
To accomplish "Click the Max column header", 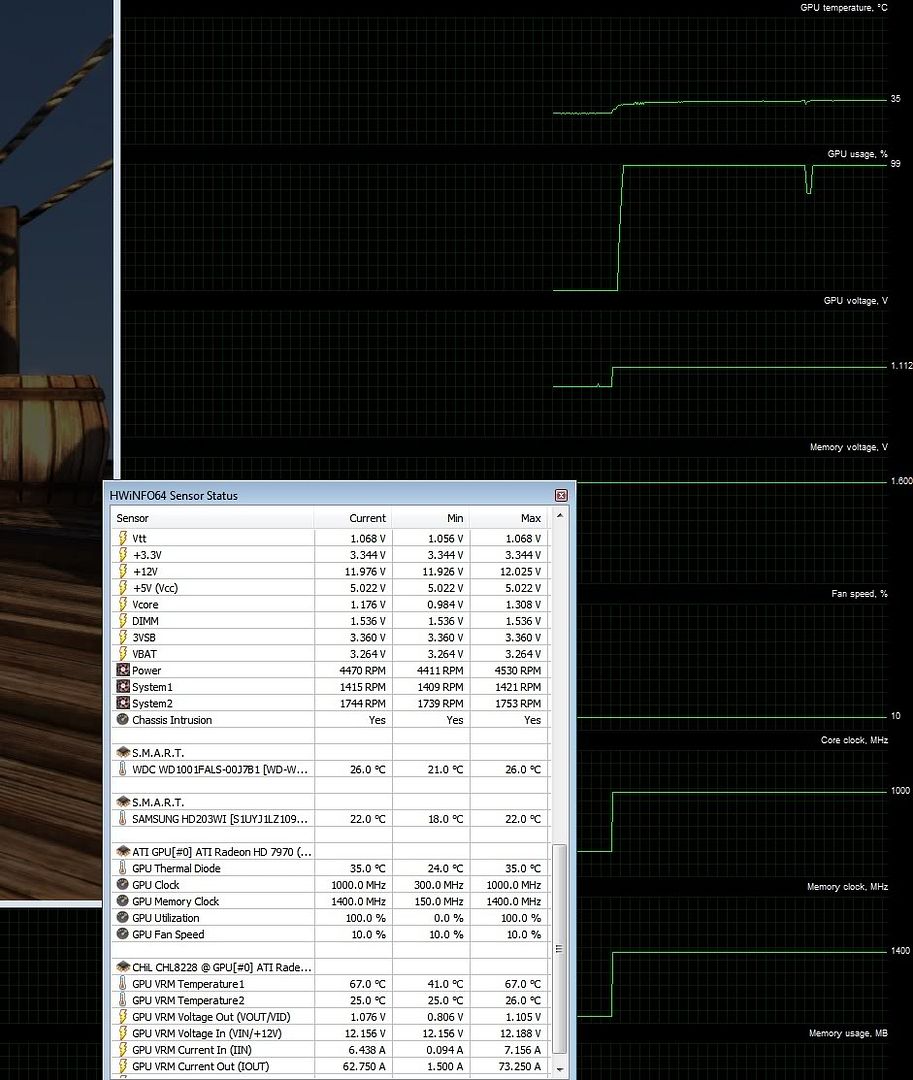I will click(510, 518).
